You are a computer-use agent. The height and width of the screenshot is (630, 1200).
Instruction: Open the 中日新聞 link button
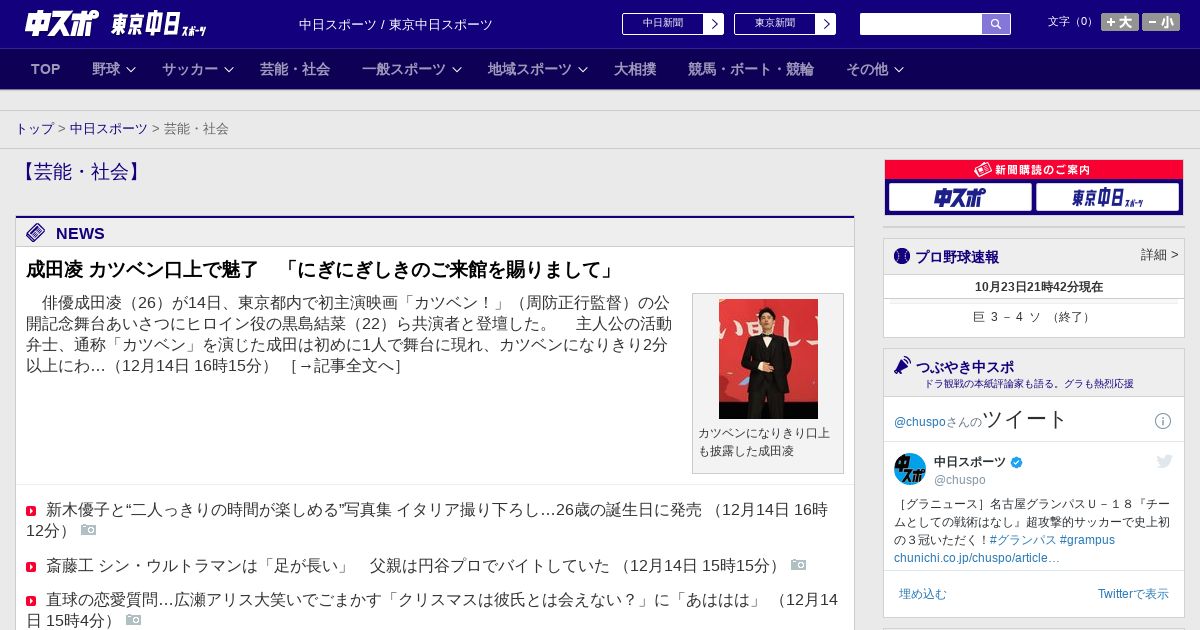(663, 24)
